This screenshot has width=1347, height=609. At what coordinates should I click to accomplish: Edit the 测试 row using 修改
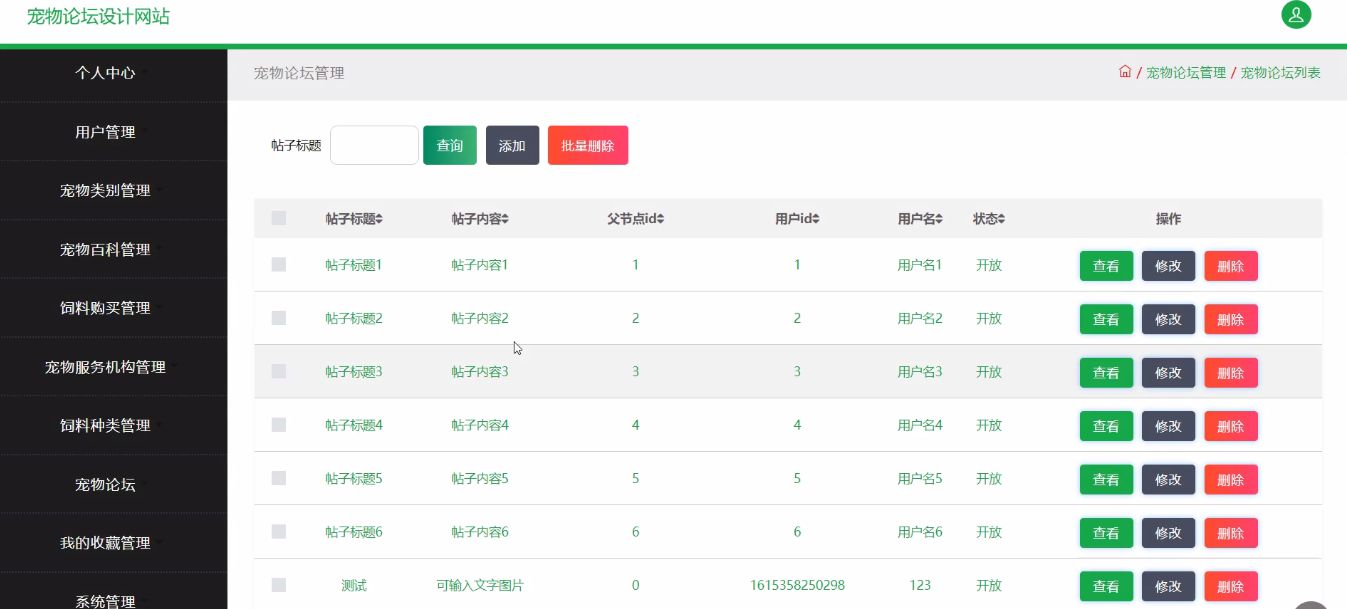[x=1168, y=586]
